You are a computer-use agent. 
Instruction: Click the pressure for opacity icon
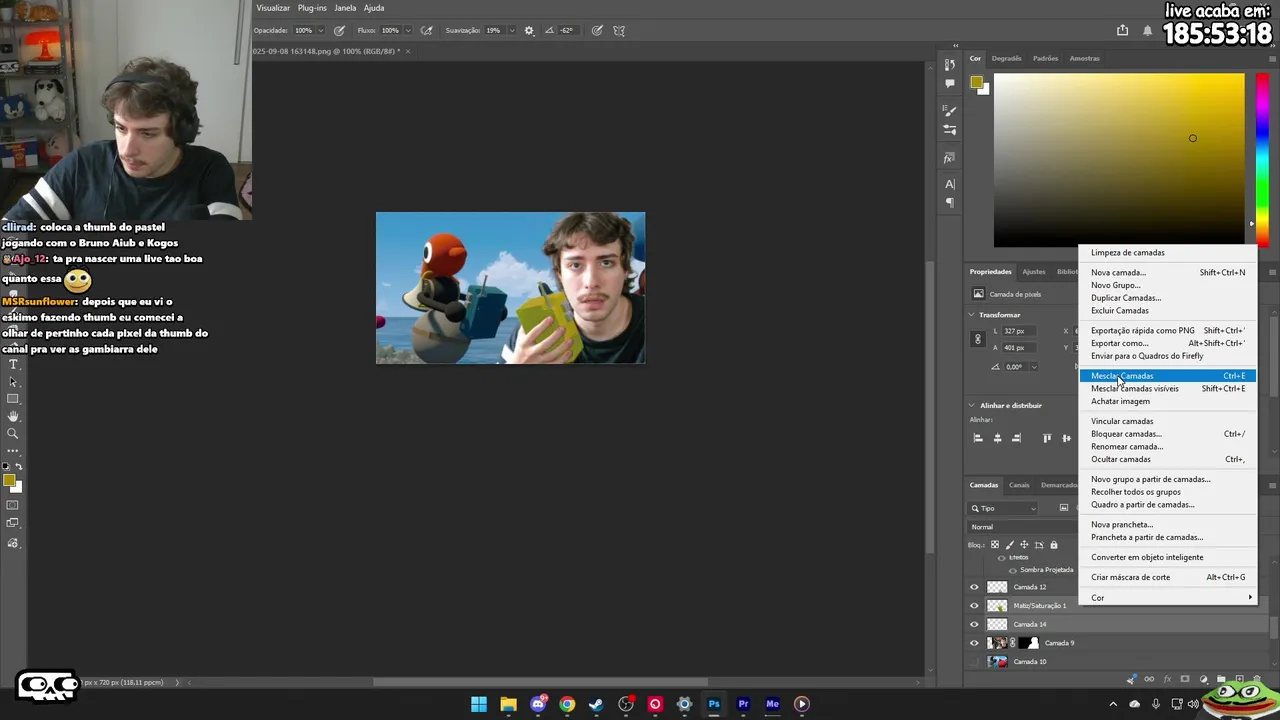pyautogui.click(x=340, y=30)
